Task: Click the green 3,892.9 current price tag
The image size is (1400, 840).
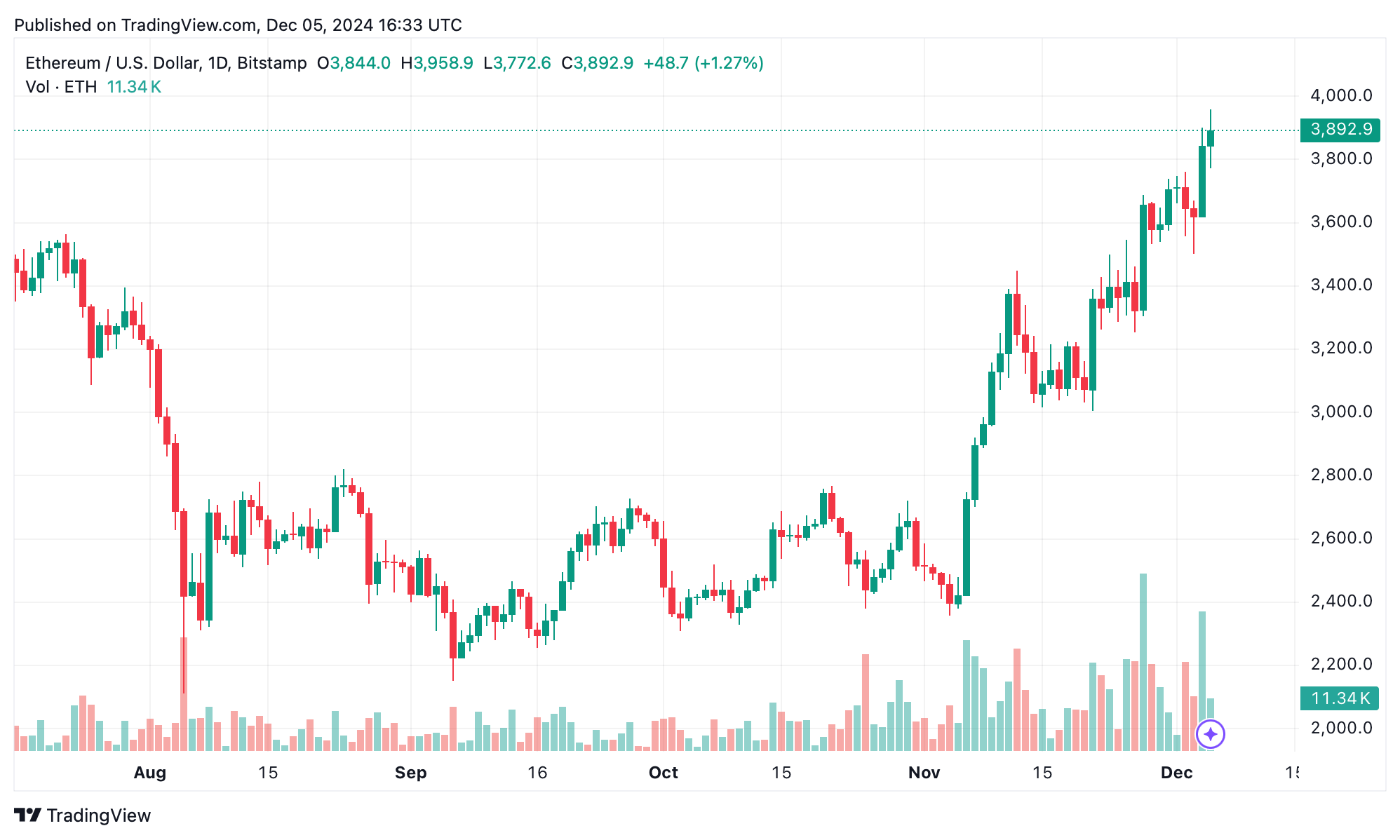Action: 1340,130
